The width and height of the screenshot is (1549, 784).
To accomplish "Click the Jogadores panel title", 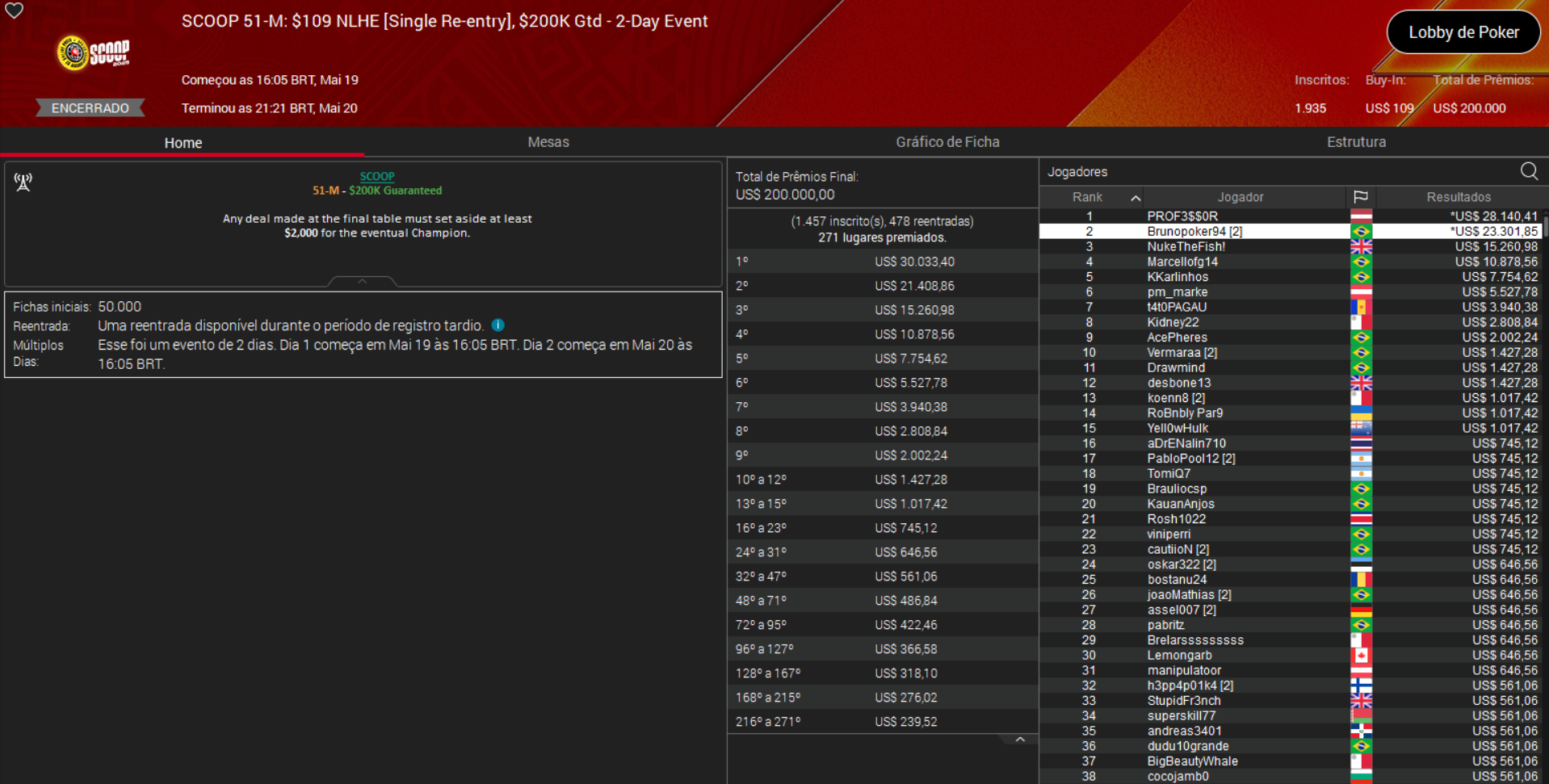I will pyautogui.click(x=1077, y=172).
